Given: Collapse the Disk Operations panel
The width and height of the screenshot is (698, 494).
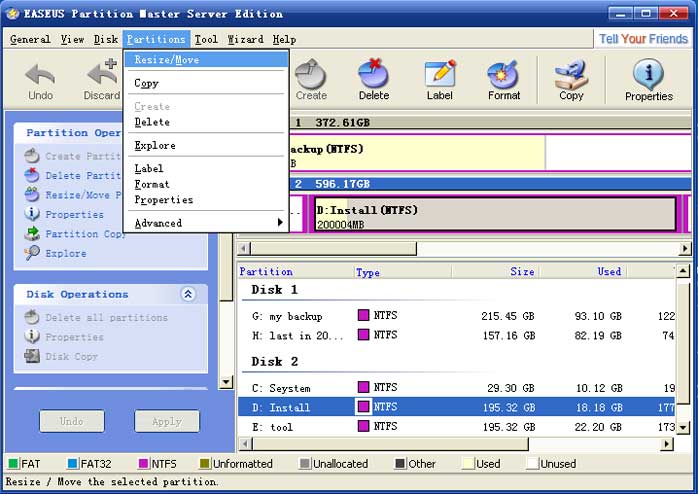Looking at the screenshot, I should tap(188, 294).
